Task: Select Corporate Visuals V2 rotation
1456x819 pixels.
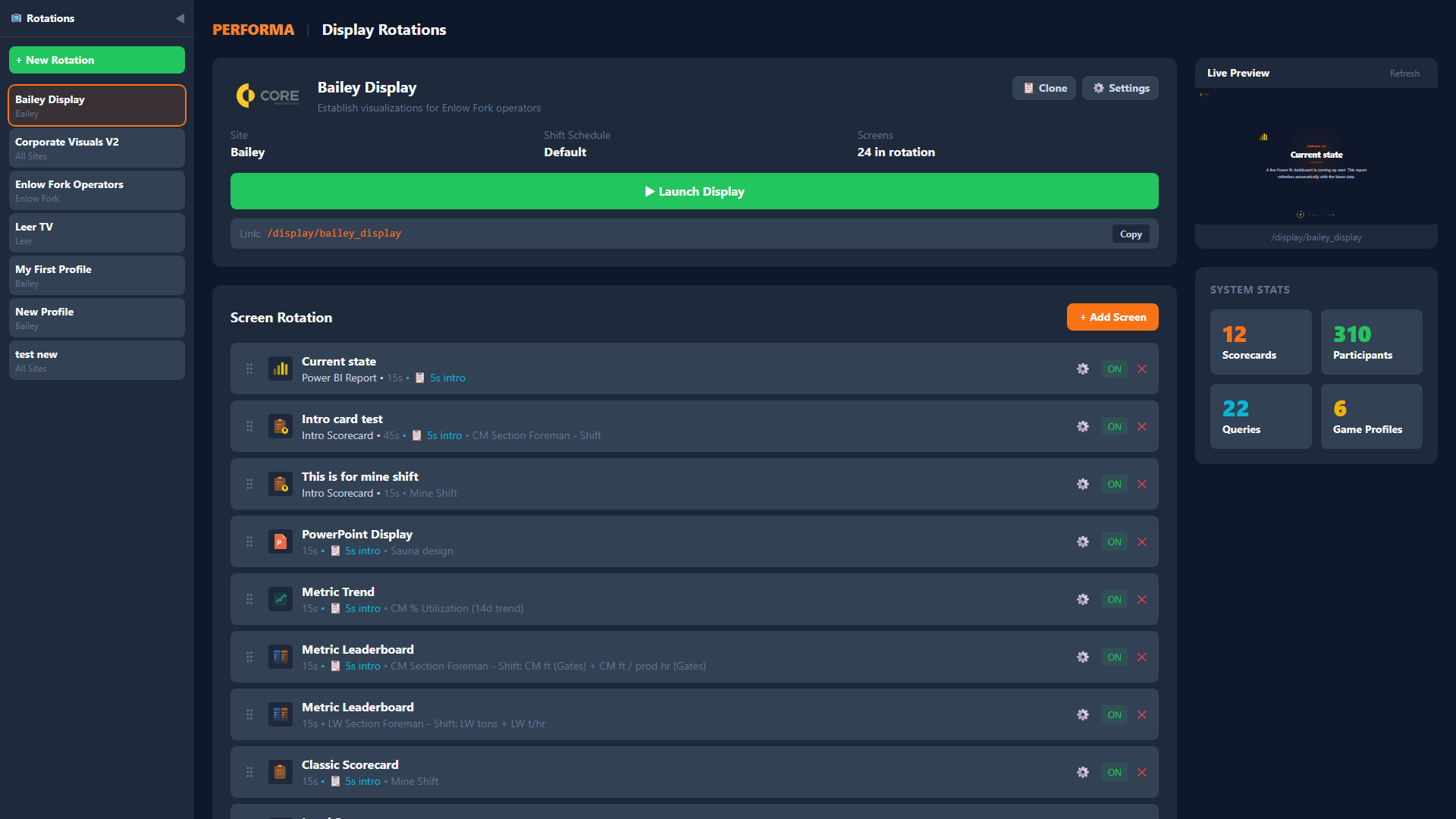Action: point(97,148)
